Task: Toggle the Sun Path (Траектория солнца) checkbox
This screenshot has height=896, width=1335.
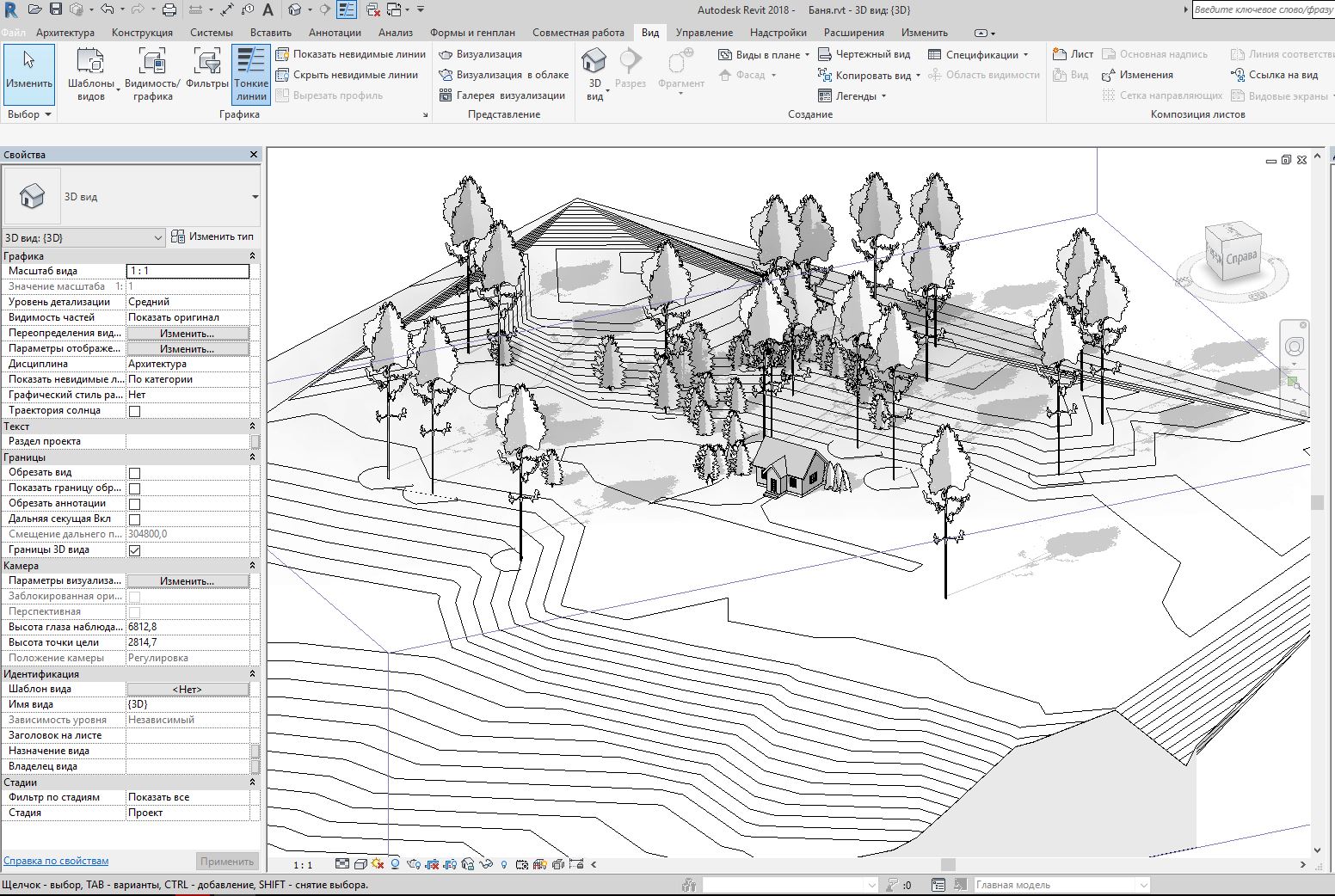Action: point(134,411)
